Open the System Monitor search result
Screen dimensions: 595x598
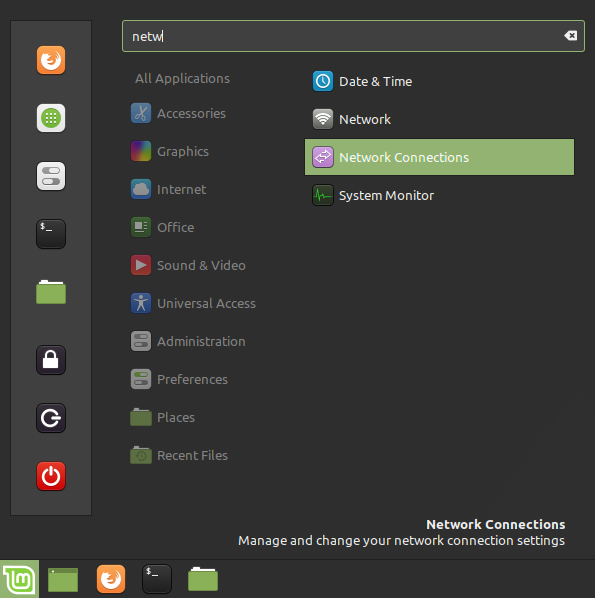coord(439,195)
